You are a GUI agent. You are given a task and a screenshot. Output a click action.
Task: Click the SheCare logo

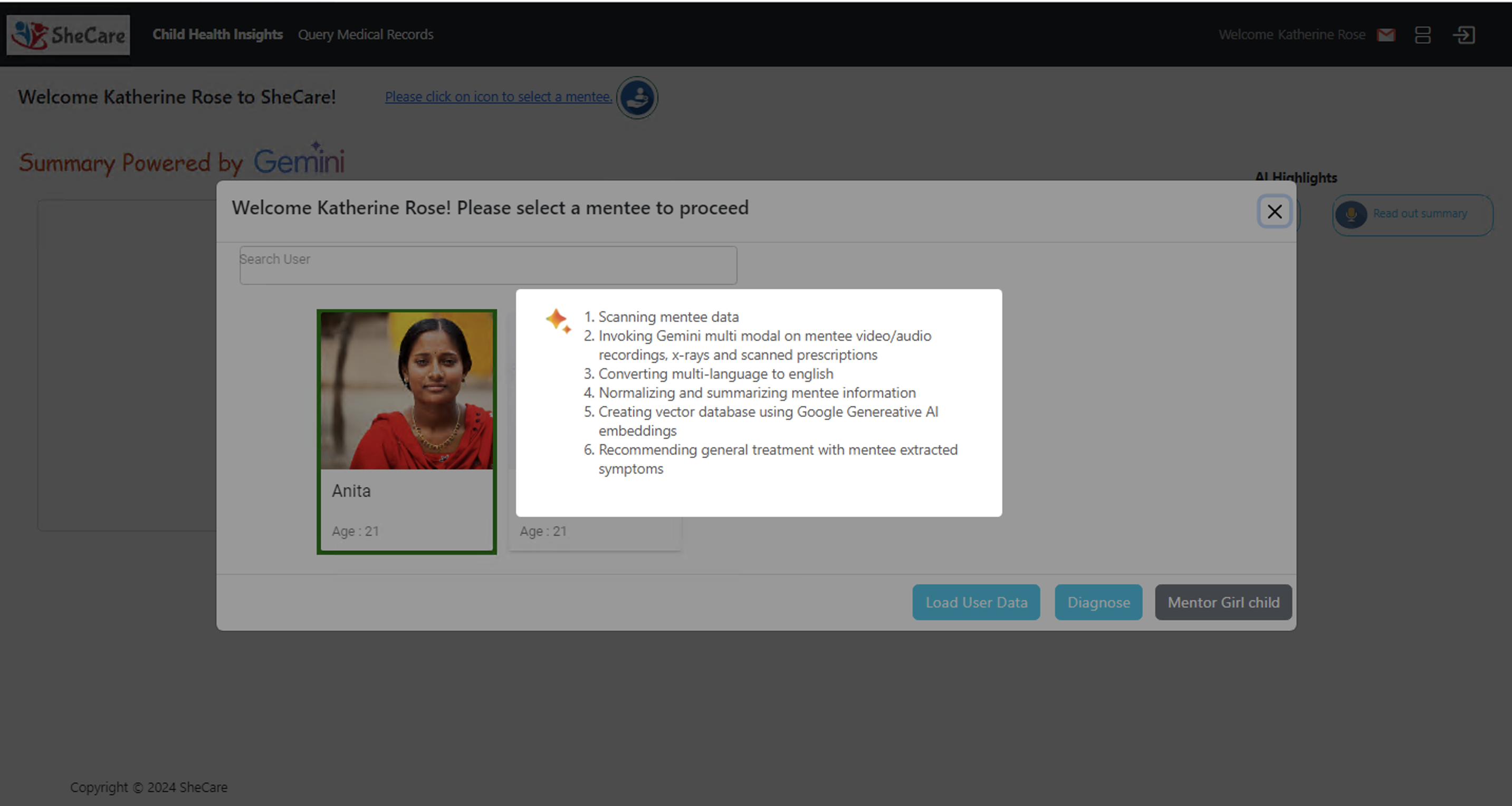pyautogui.click(x=68, y=35)
